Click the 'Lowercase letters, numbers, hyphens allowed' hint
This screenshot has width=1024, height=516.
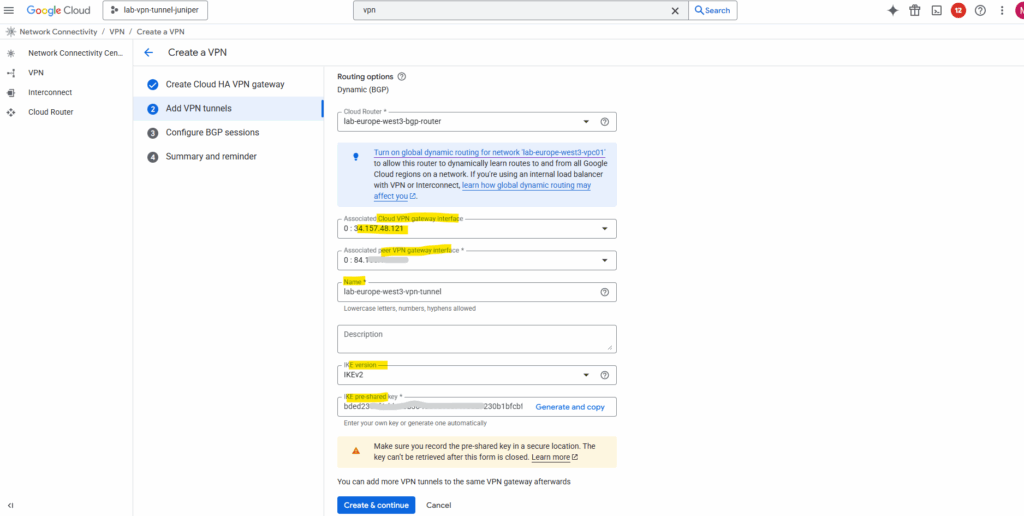(x=409, y=308)
